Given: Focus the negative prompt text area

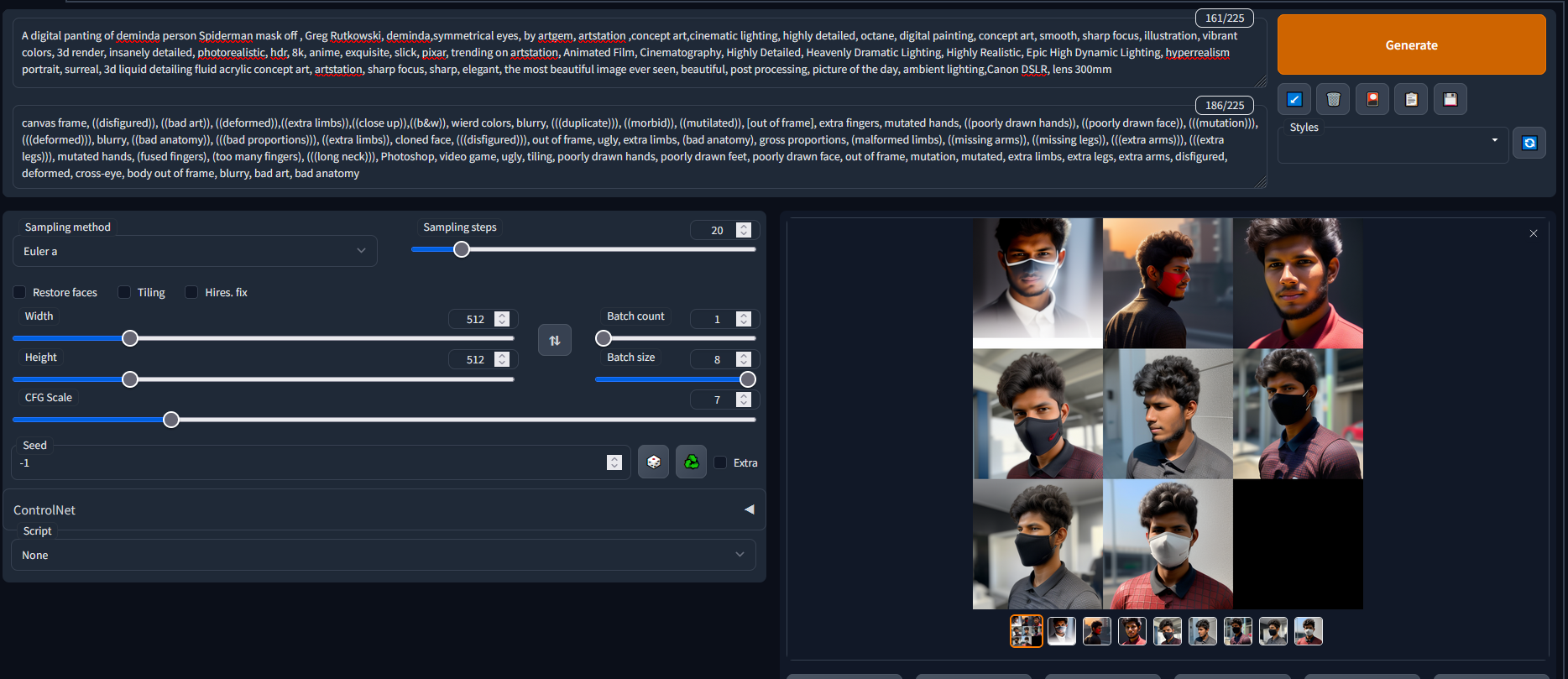Looking at the screenshot, I should pyautogui.click(x=640, y=148).
